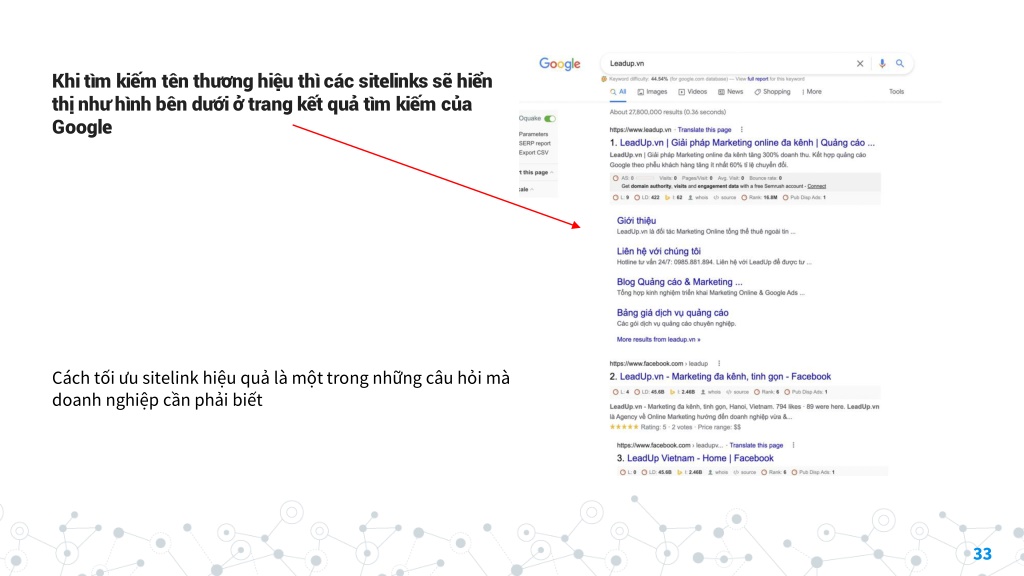Collapse the 'cale' section in SEOquake sidebar

526,189
